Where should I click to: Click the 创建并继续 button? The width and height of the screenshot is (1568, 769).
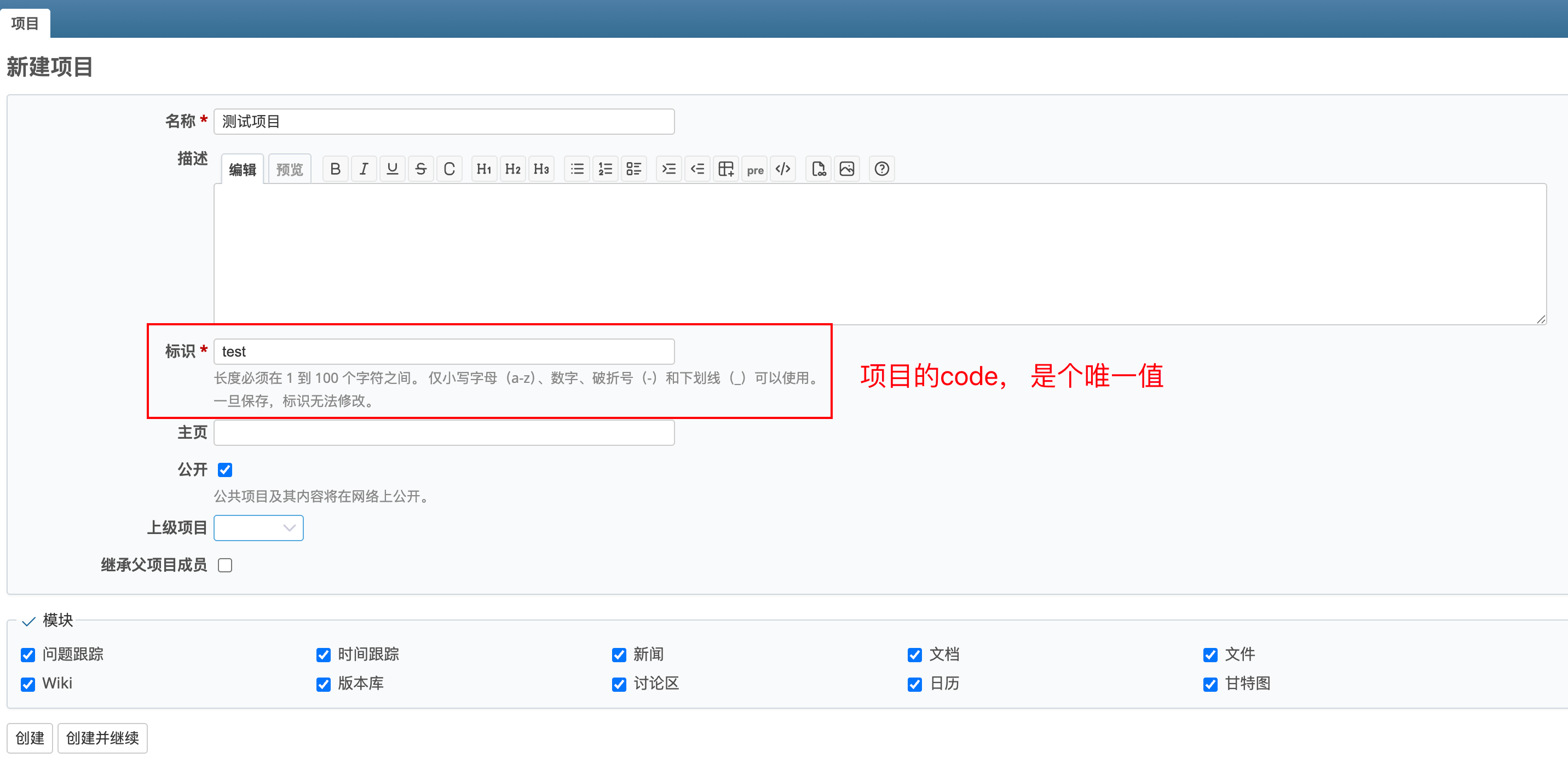[x=102, y=738]
